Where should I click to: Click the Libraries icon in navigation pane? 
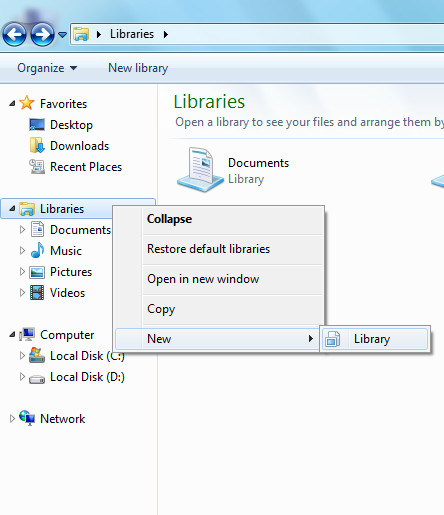click(27, 209)
